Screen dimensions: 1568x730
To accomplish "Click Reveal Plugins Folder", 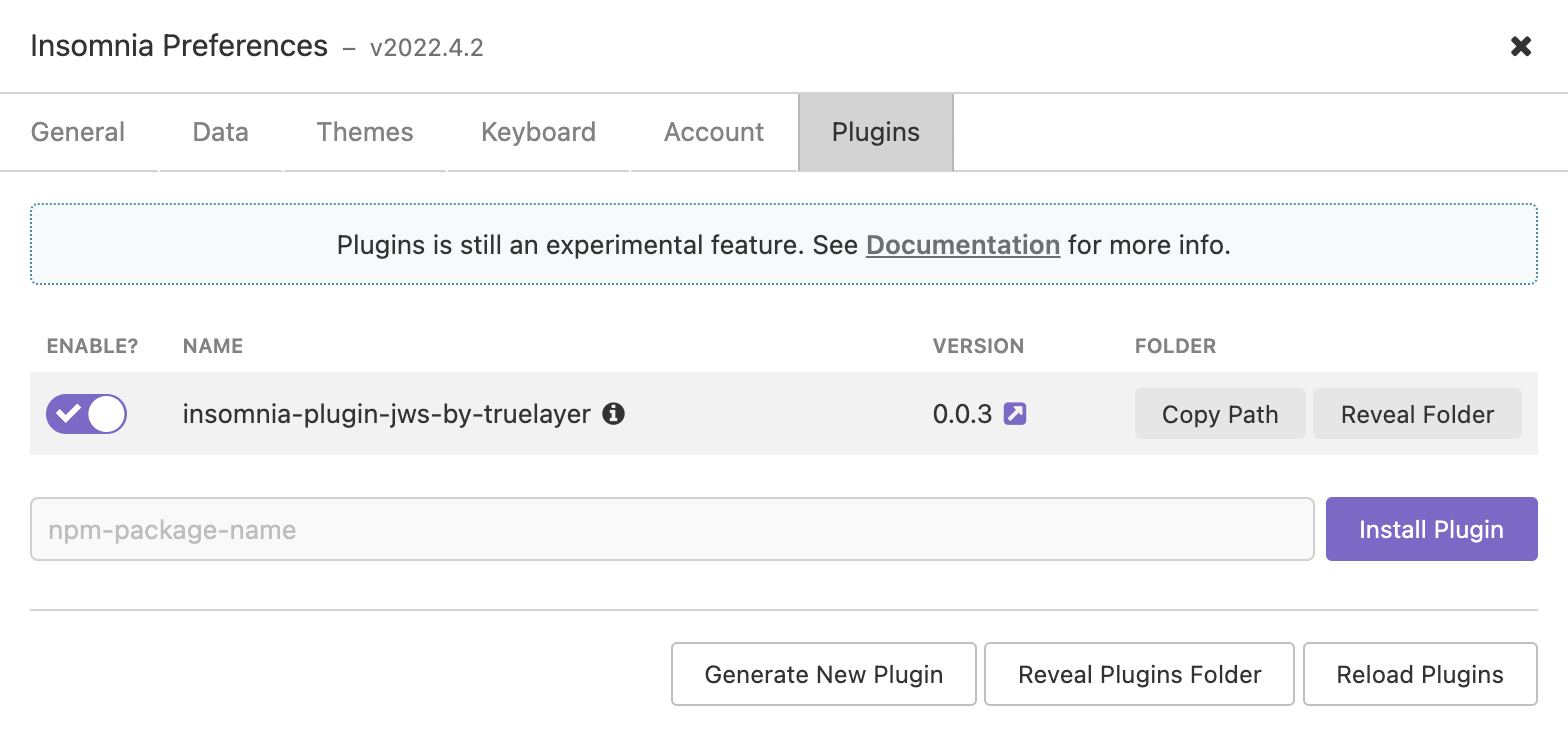I will [x=1140, y=674].
